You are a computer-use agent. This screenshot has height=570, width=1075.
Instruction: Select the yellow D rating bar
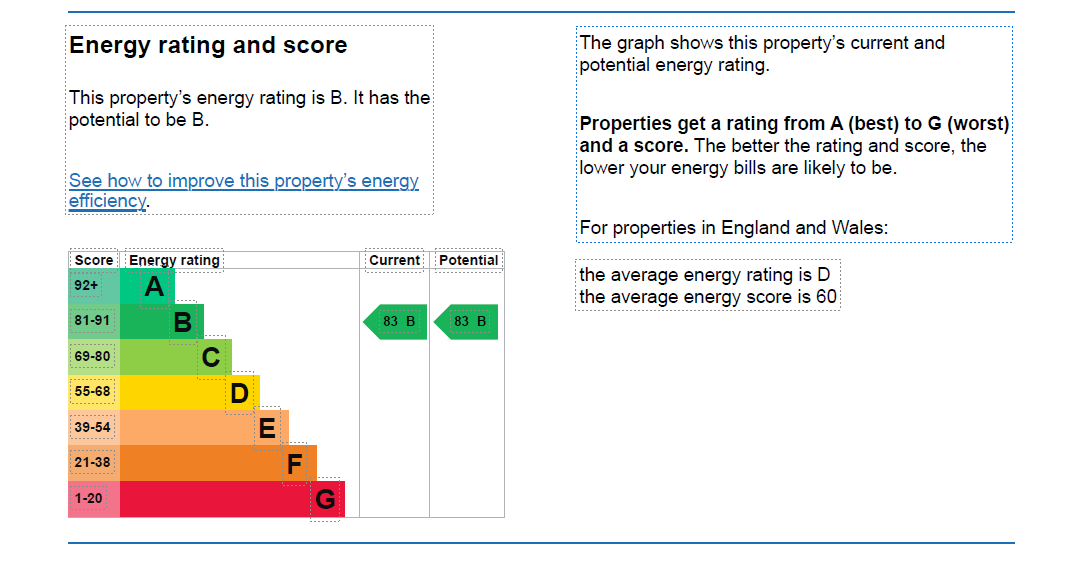tap(189, 393)
